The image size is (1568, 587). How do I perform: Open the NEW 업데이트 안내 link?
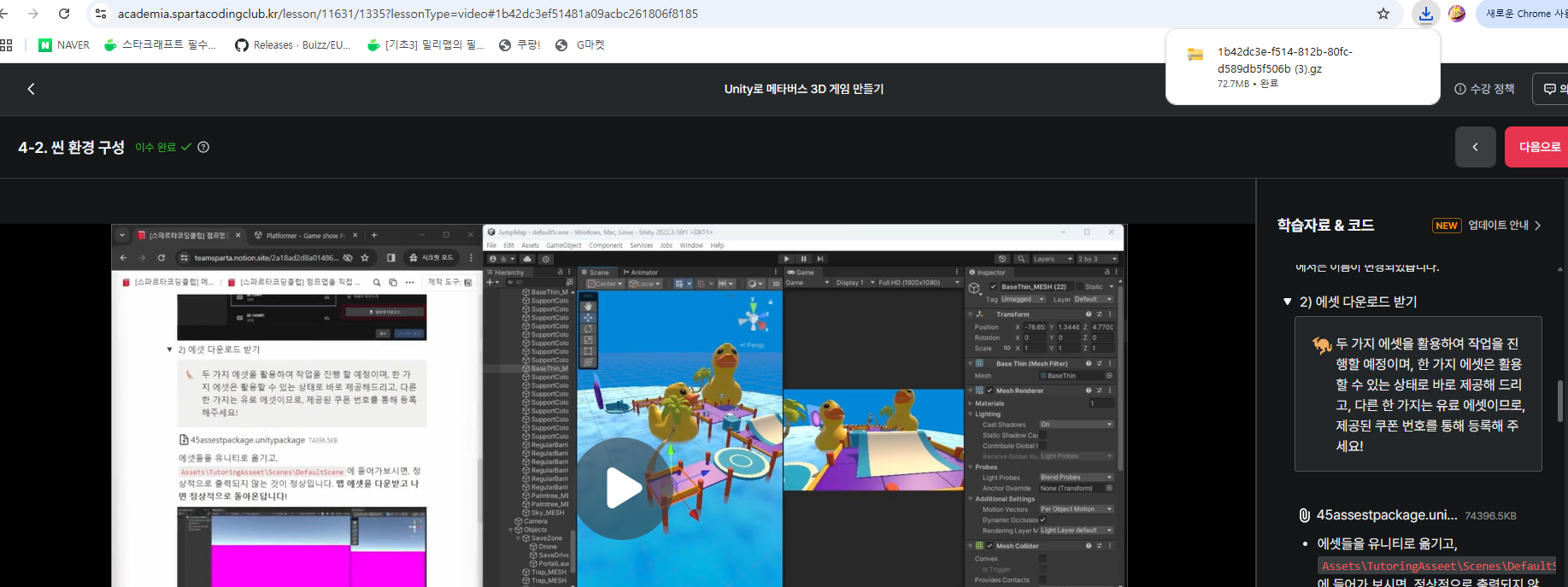tap(1487, 226)
